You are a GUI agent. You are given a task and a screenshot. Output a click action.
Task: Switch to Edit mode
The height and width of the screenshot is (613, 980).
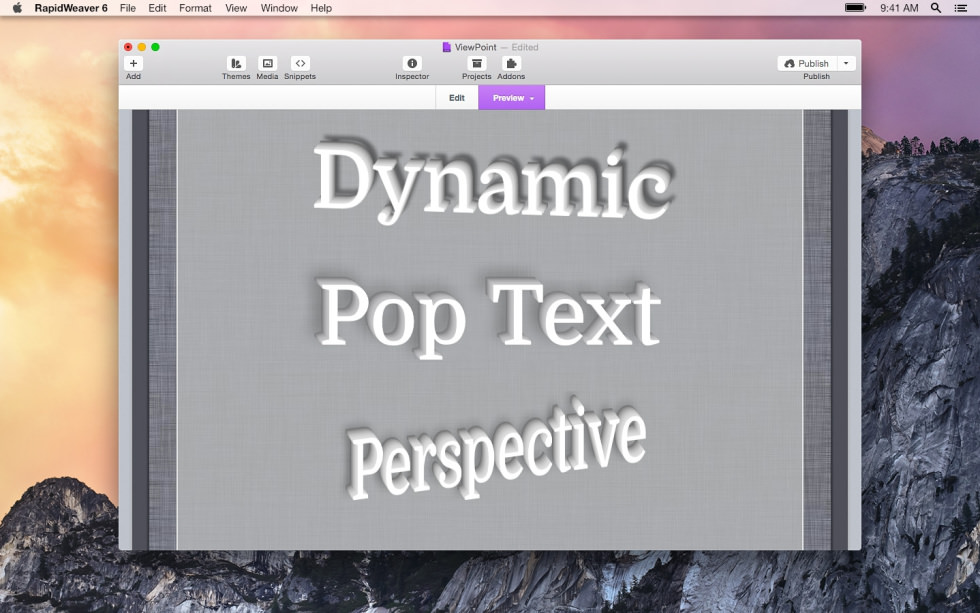click(x=457, y=97)
